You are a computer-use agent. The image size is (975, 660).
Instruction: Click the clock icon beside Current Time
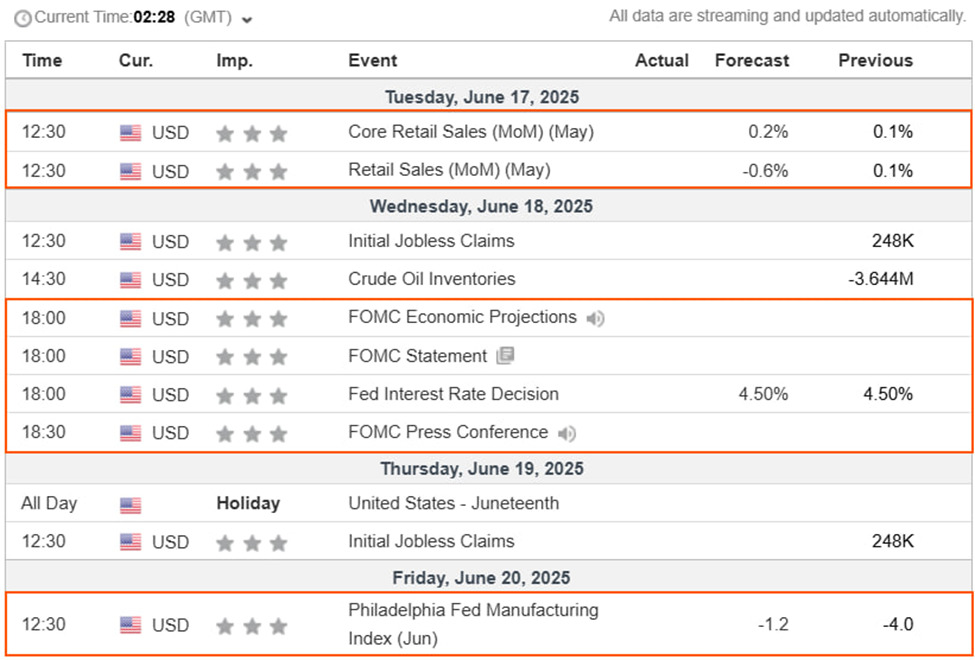pyautogui.click(x=25, y=17)
